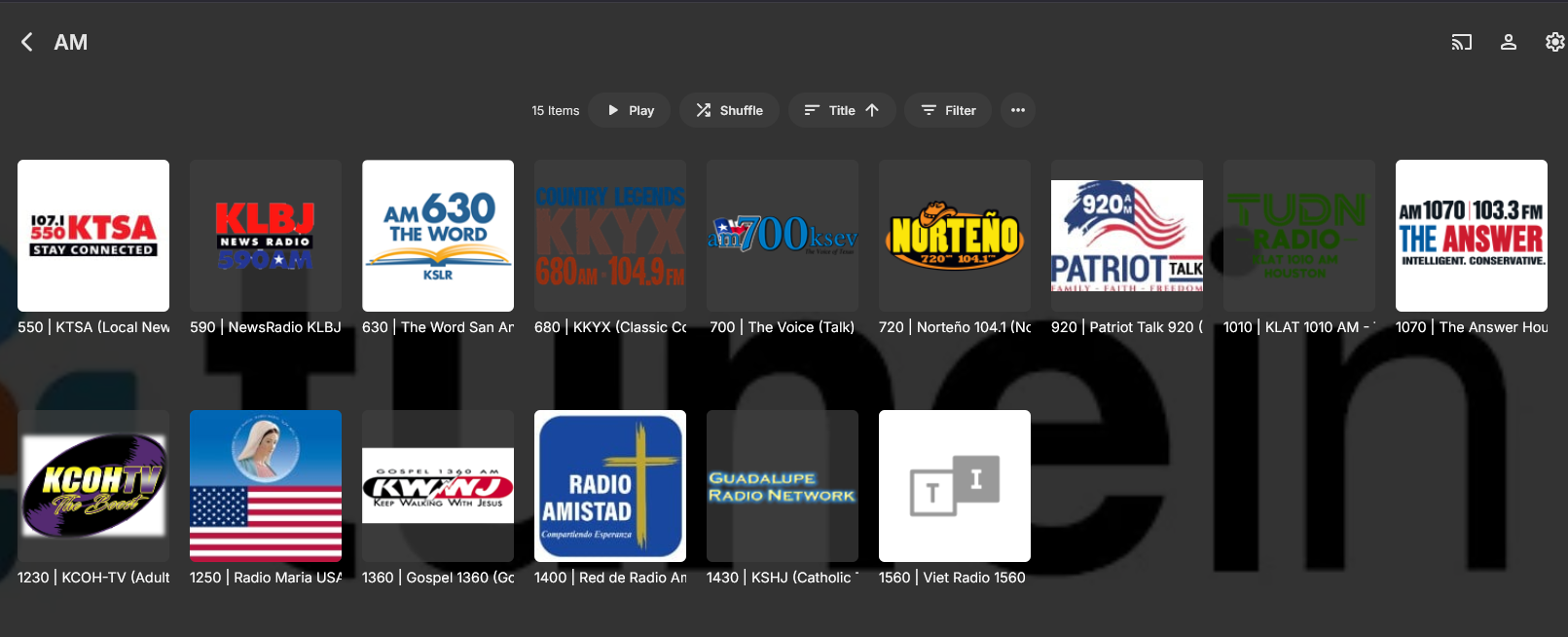Select the '1230 | KCOH-TV' title text

(x=93, y=578)
